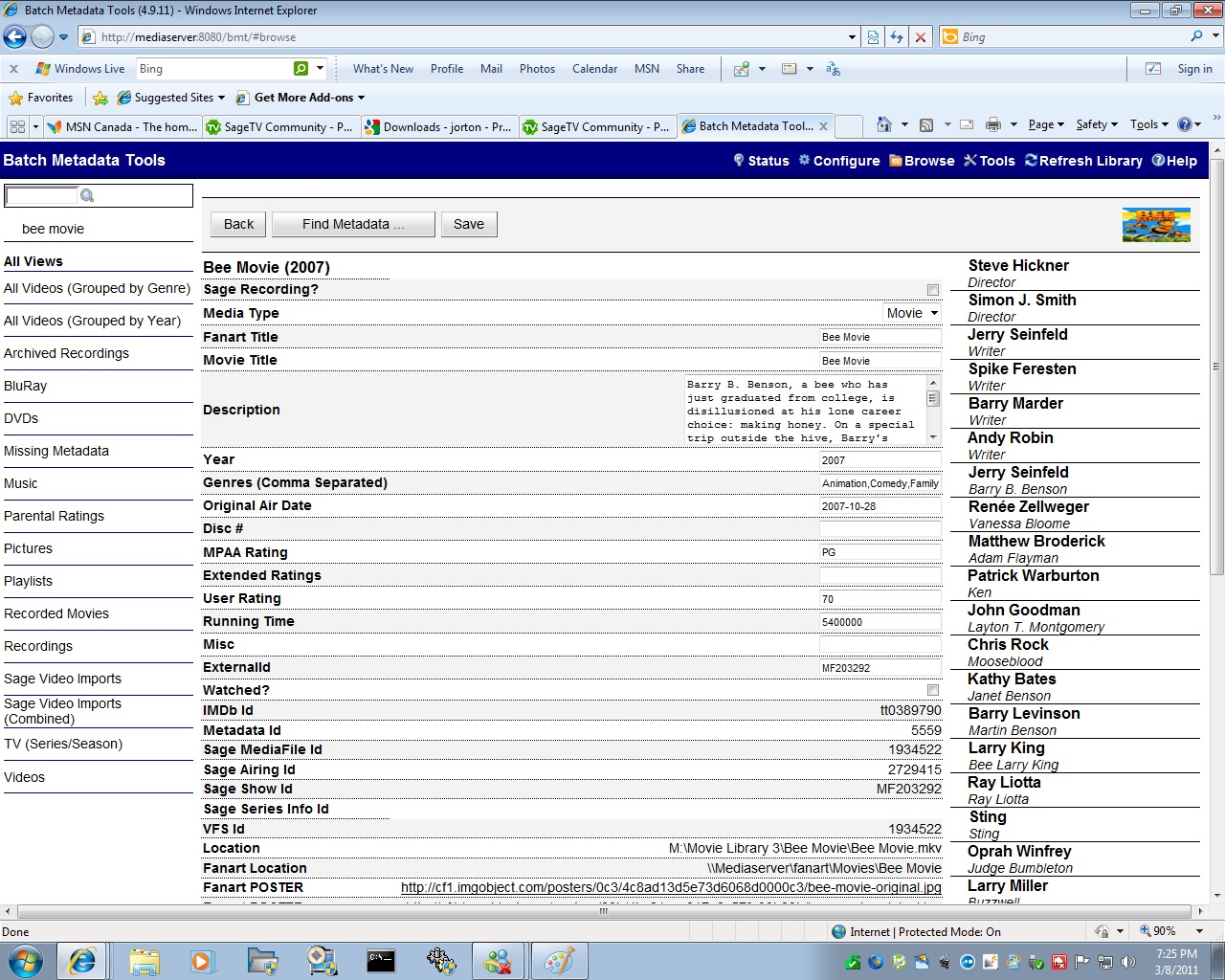Click the search magnifier icon in sidebar
This screenshot has height=980, width=1225.
[87, 195]
